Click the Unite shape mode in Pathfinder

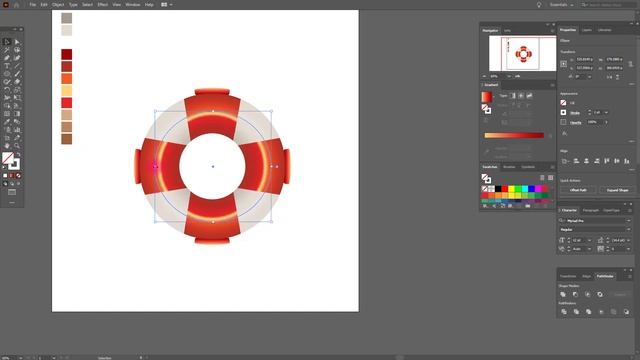tap(563, 294)
